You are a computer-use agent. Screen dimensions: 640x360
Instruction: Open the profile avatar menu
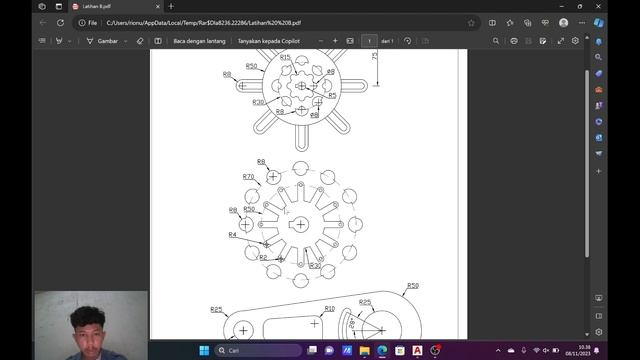[564, 23]
